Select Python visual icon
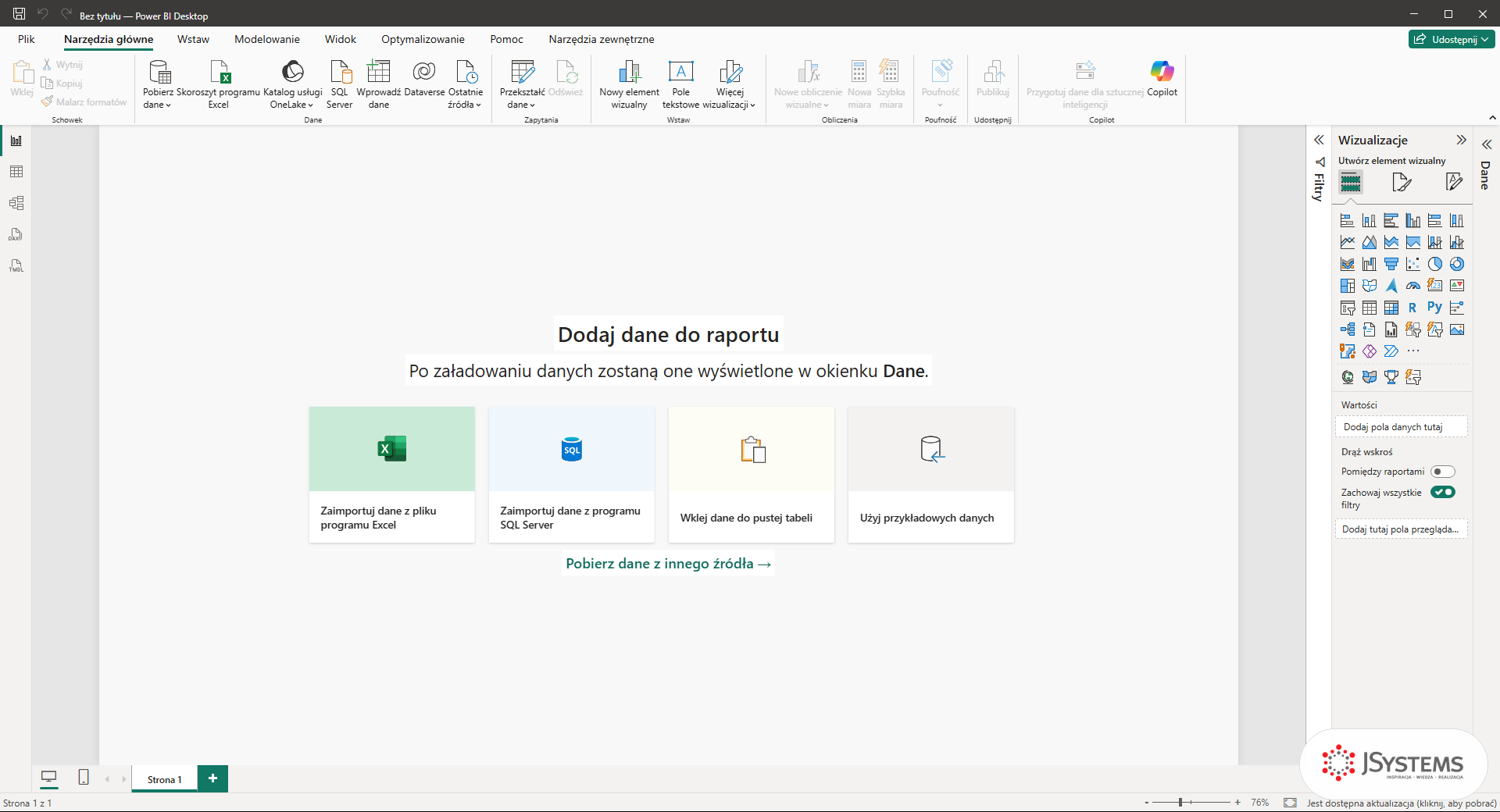Screen dimensions: 1500x812 (x=1435, y=308)
